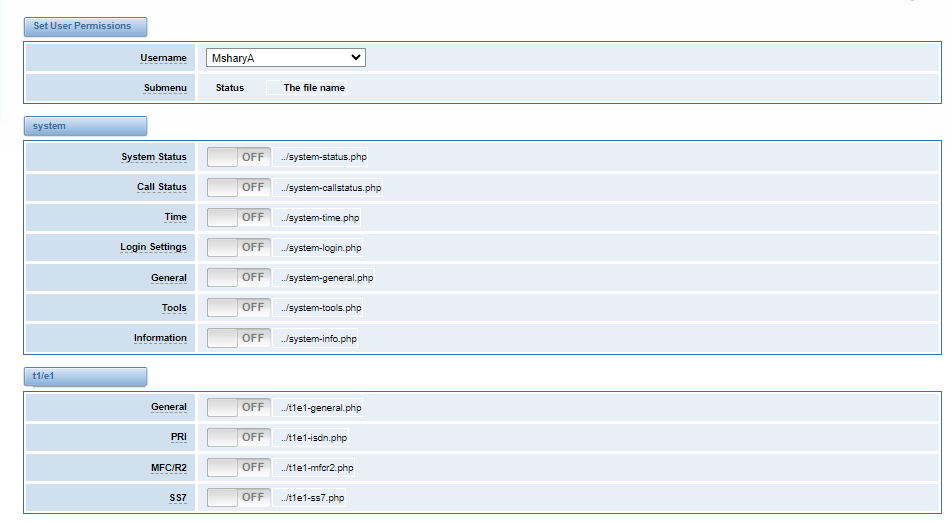
Task: Enable the Tools permission switch
Action: 239,307
